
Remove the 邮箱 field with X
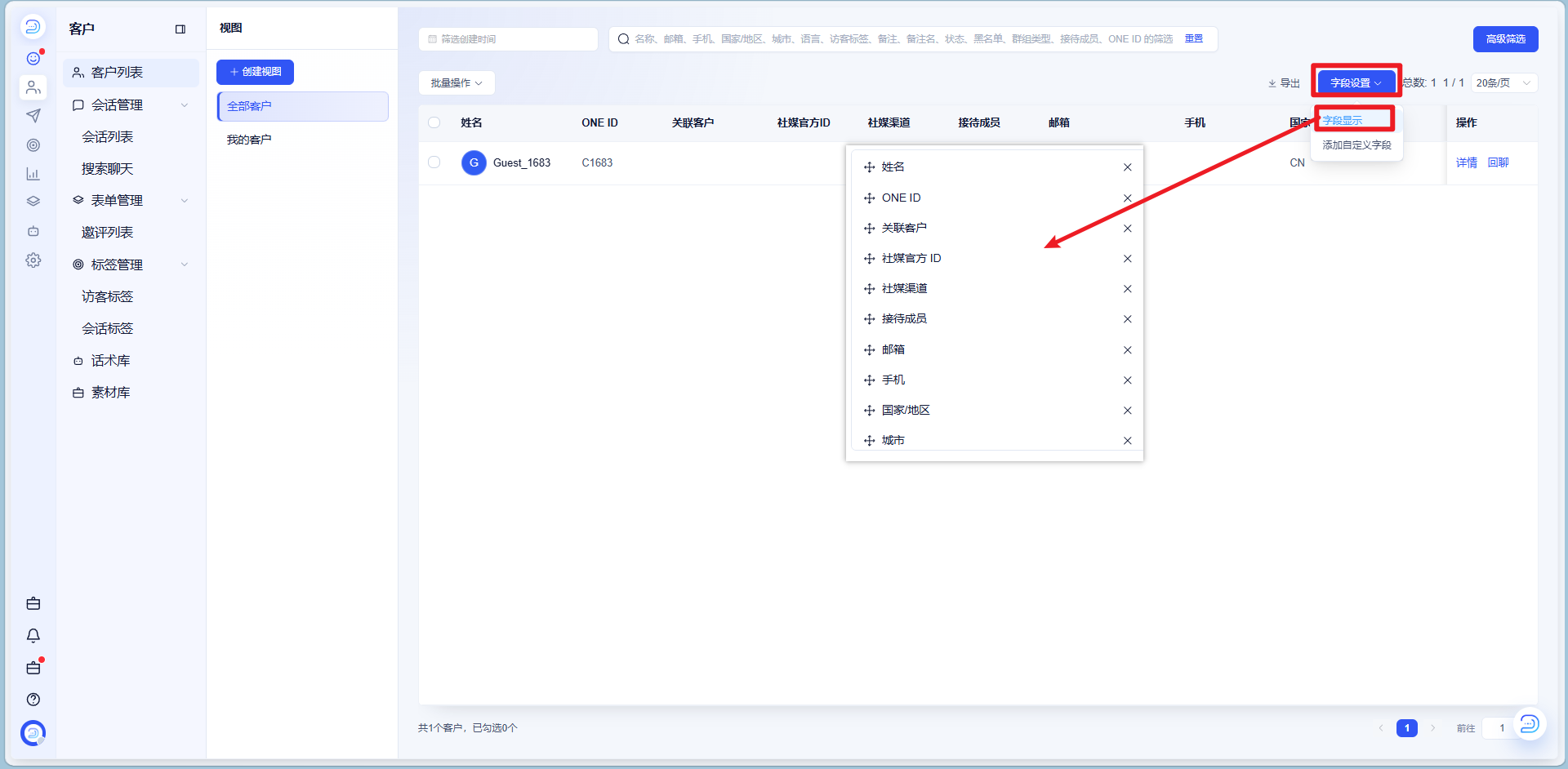[1127, 350]
